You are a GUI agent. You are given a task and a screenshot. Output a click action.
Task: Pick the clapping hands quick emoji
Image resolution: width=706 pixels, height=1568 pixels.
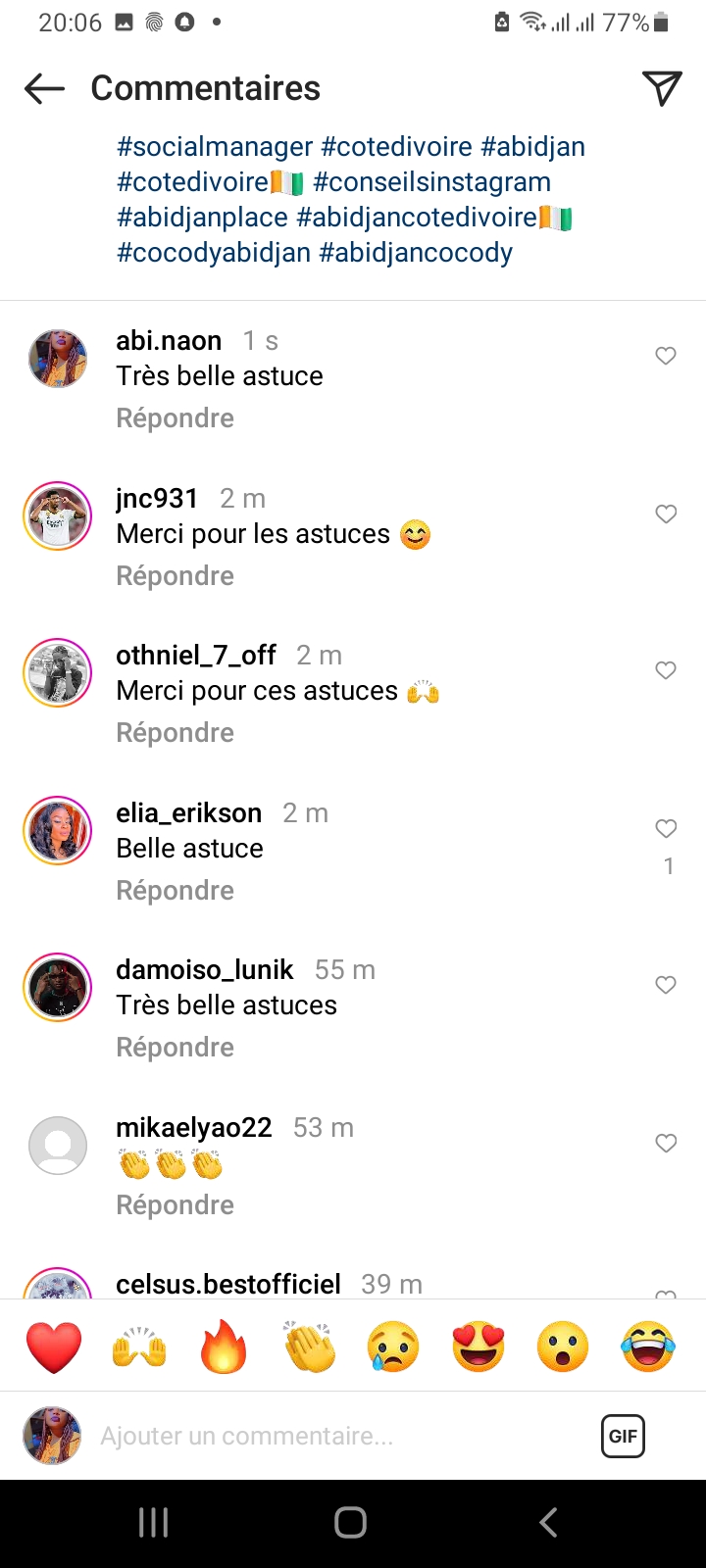coord(309,1347)
